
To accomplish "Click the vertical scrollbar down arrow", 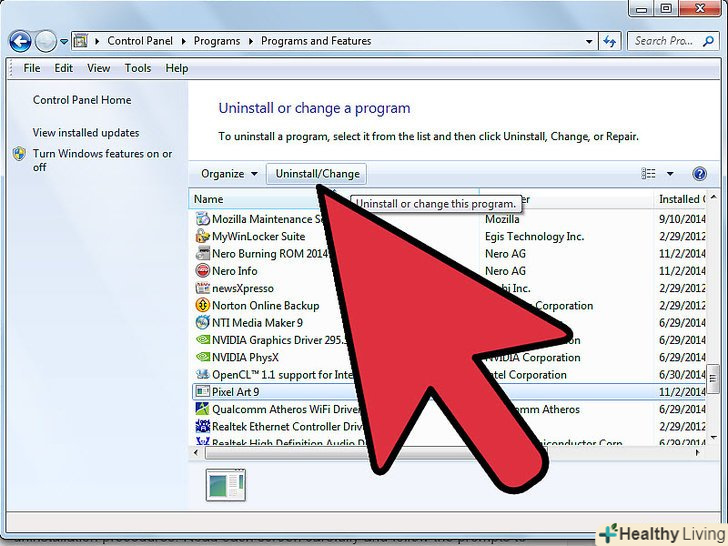I will (x=714, y=437).
